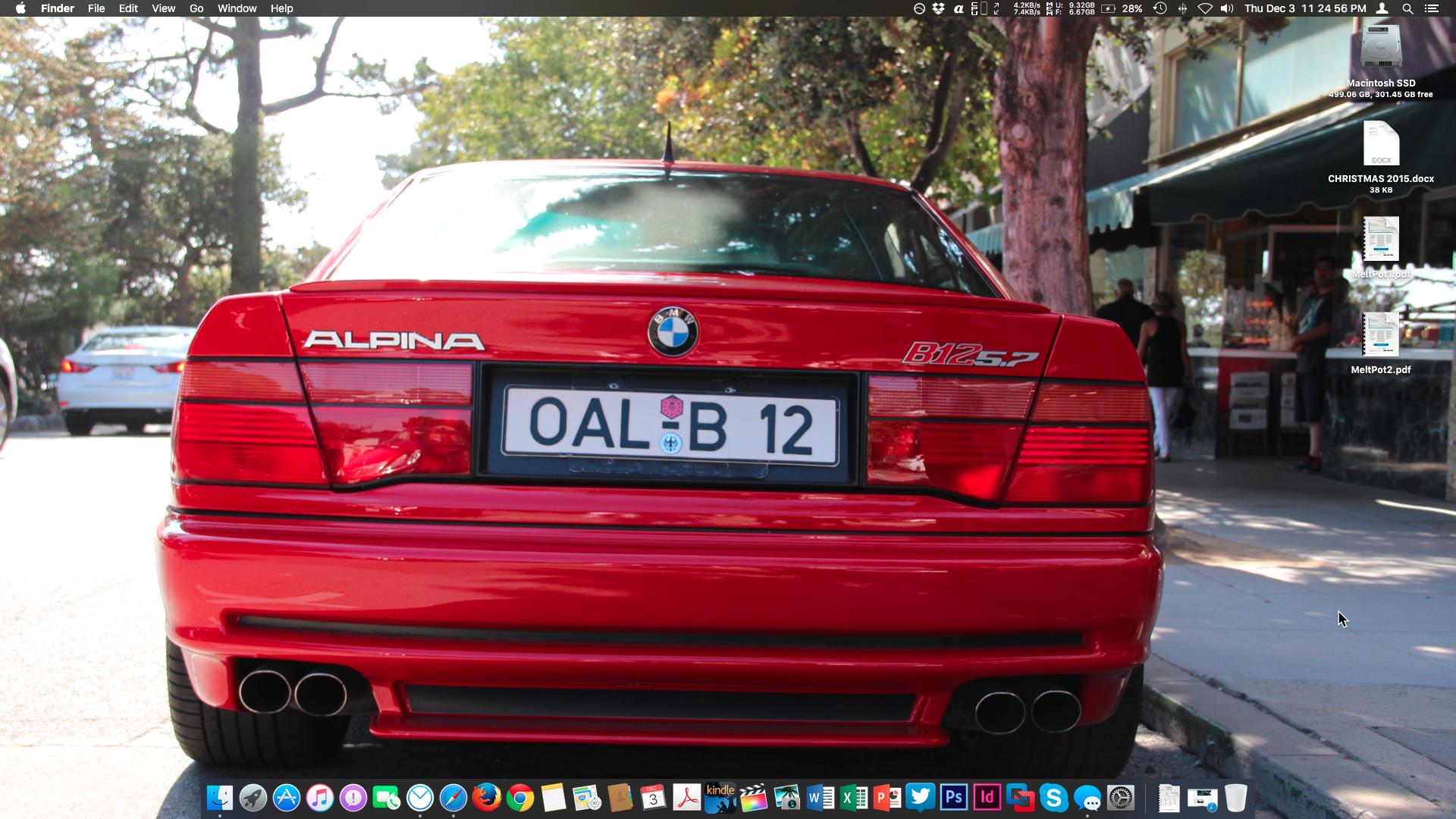Open documents stack in Dock
Viewport: 1456px width, 819px height.
click(x=1169, y=798)
